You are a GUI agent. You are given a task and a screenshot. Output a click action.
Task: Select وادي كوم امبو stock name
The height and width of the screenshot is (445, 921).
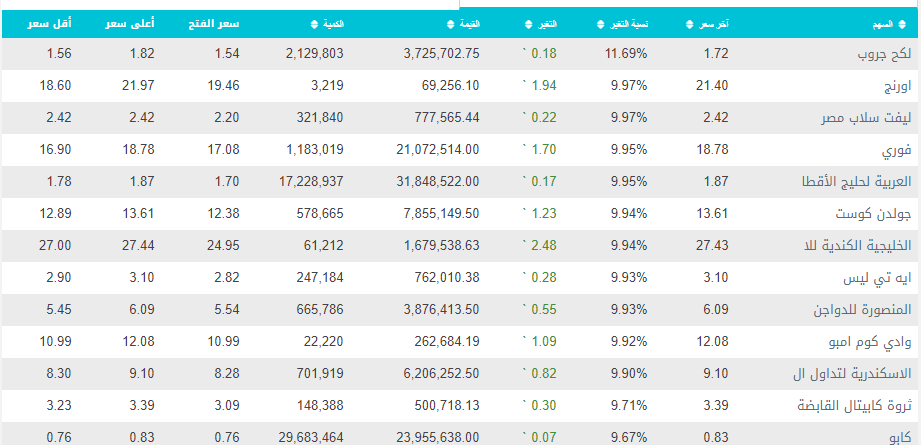pyautogui.click(x=869, y=342)
